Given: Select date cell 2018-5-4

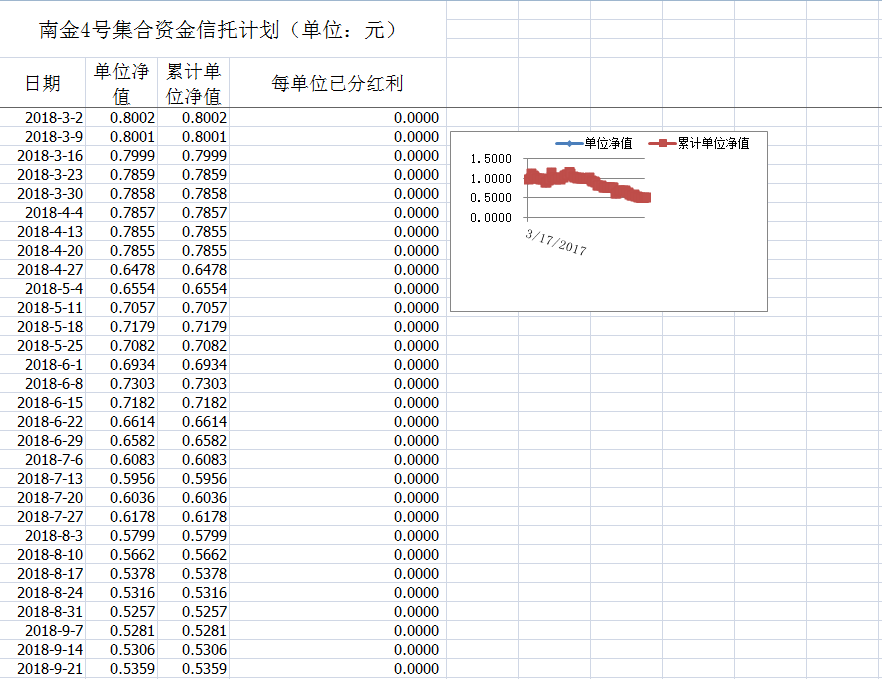Looking at the screenshot, I should click(x=43, y=289).
